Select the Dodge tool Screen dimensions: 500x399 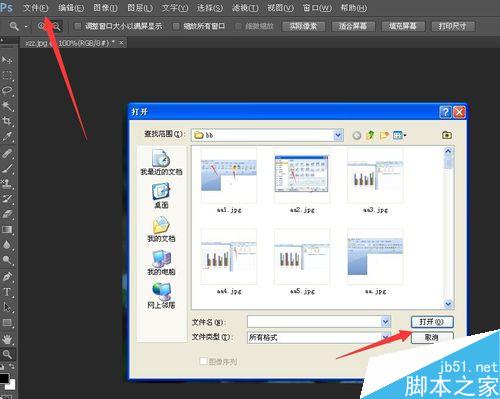pos(7,260)
